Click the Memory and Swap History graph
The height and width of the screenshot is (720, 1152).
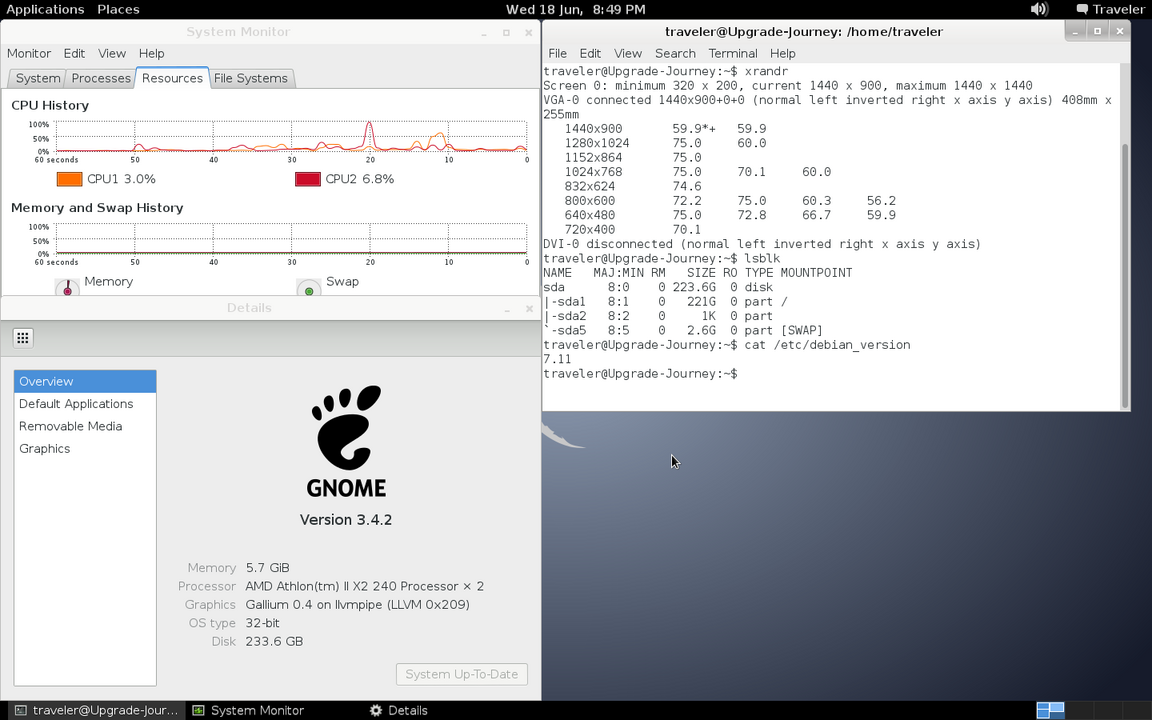coord(292,239)
